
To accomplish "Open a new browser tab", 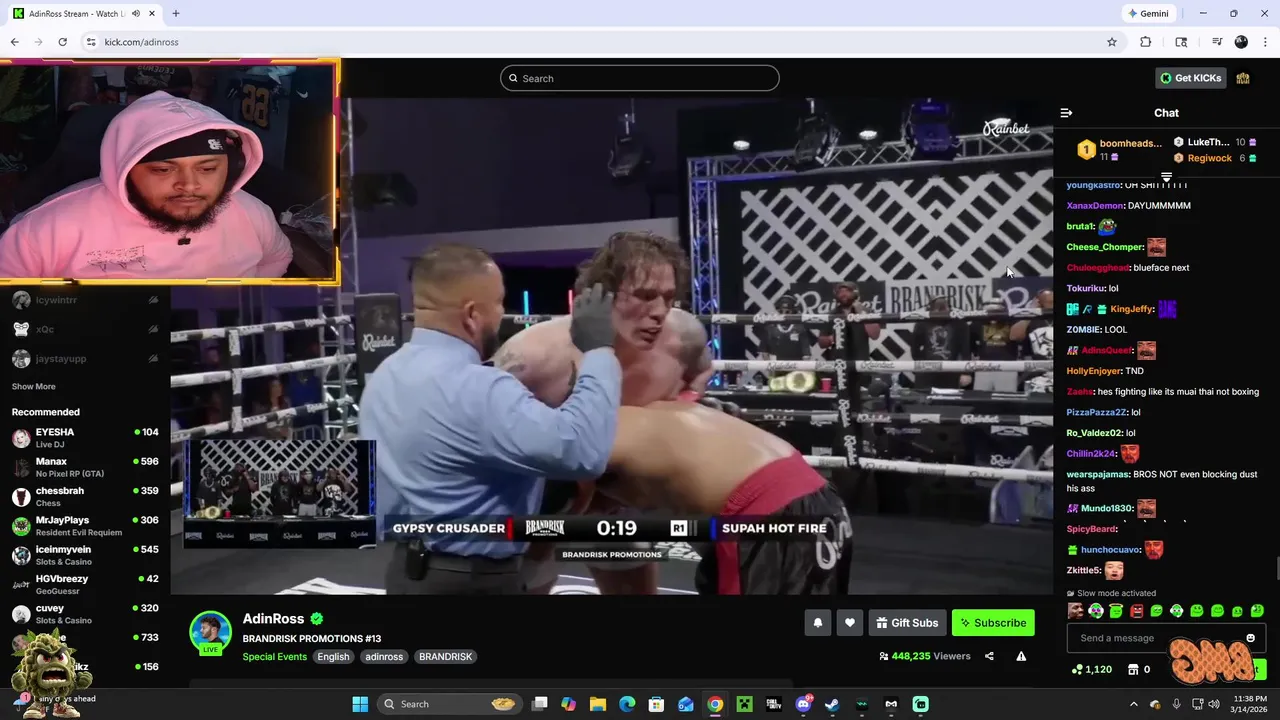I will click(x=175, y=14).
